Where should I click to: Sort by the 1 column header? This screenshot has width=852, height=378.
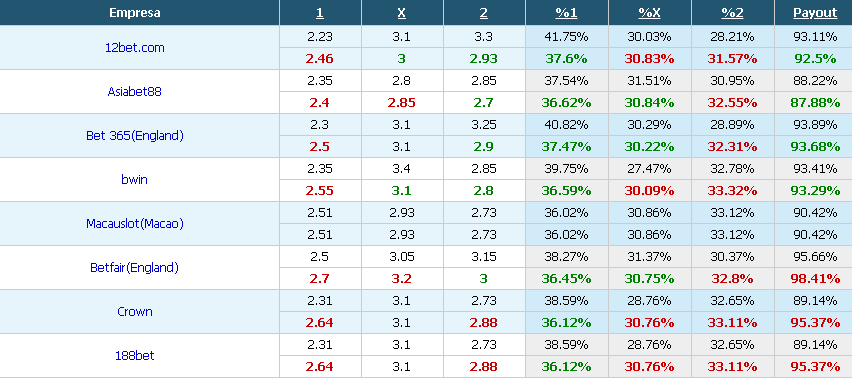tap(320, 13)
